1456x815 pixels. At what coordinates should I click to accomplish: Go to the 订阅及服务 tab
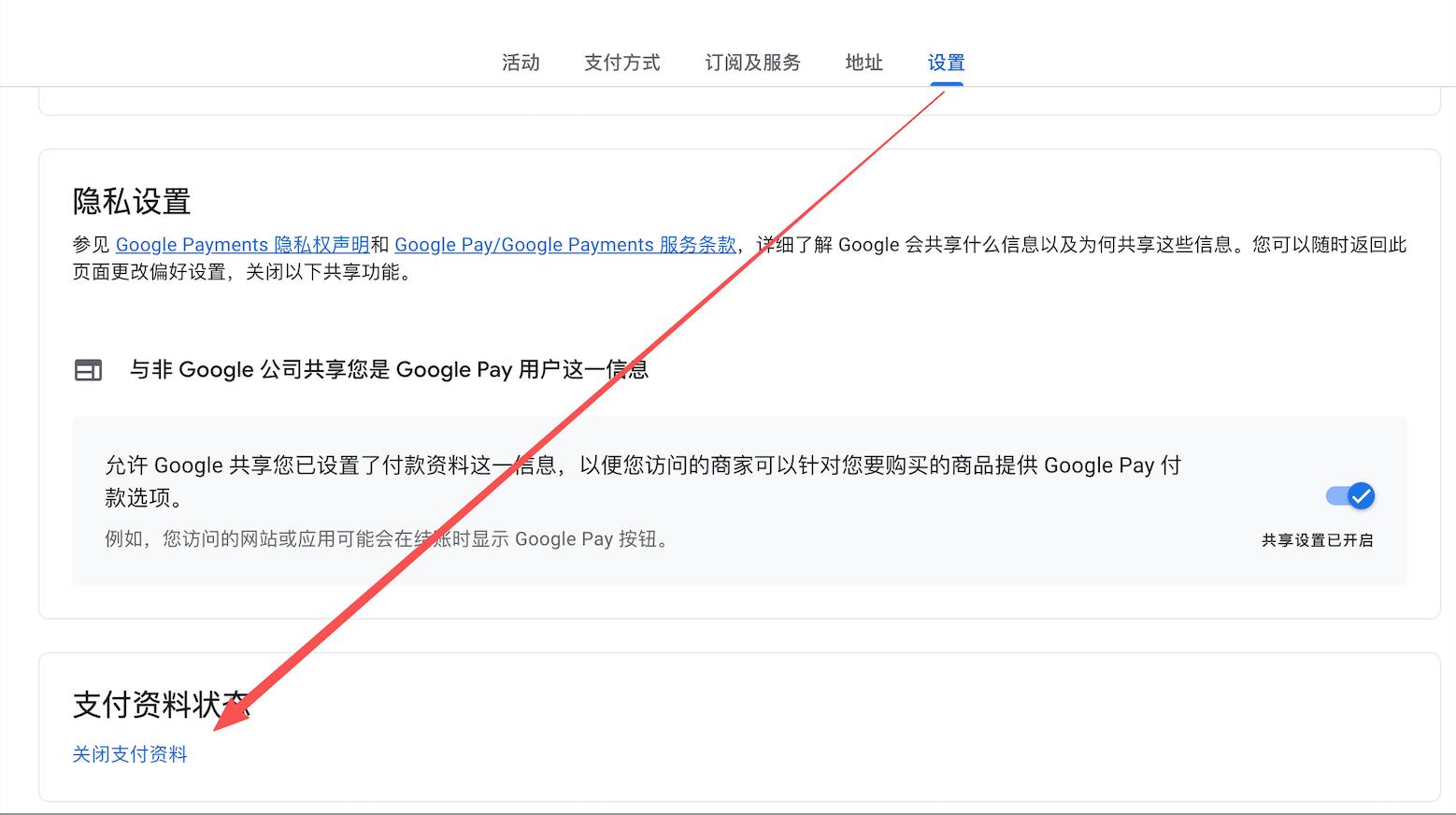coord(752,63)
